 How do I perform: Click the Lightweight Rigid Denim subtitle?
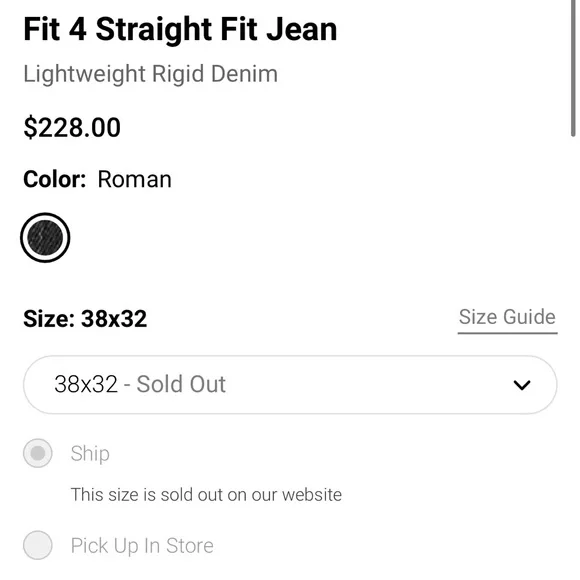pos(150,74)
